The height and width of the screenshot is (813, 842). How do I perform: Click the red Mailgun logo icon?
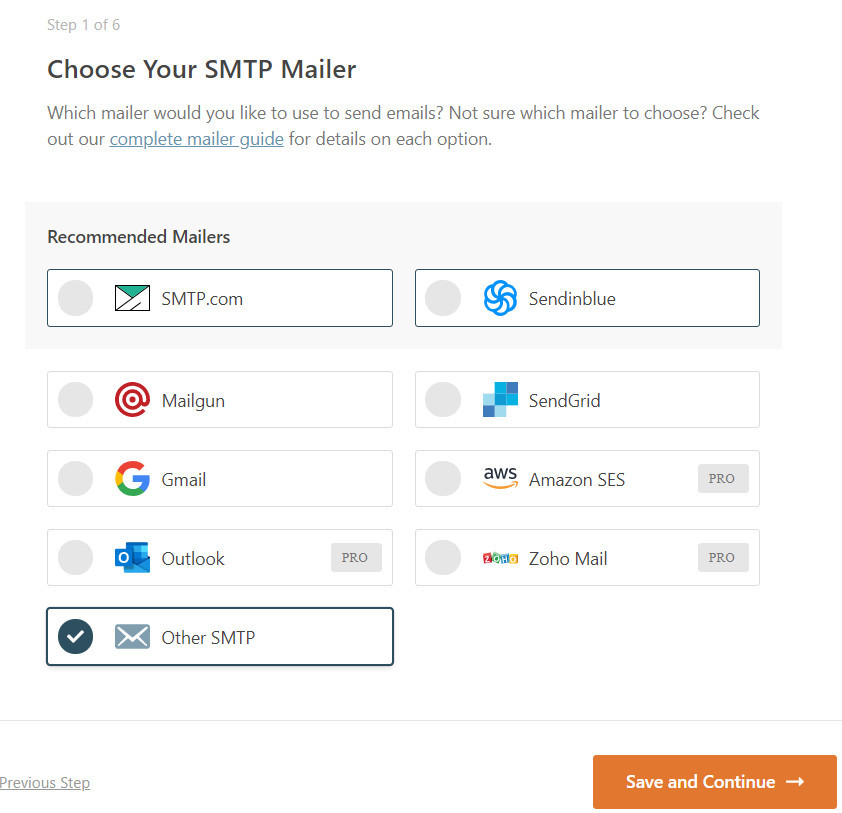[x=132, y=400]
